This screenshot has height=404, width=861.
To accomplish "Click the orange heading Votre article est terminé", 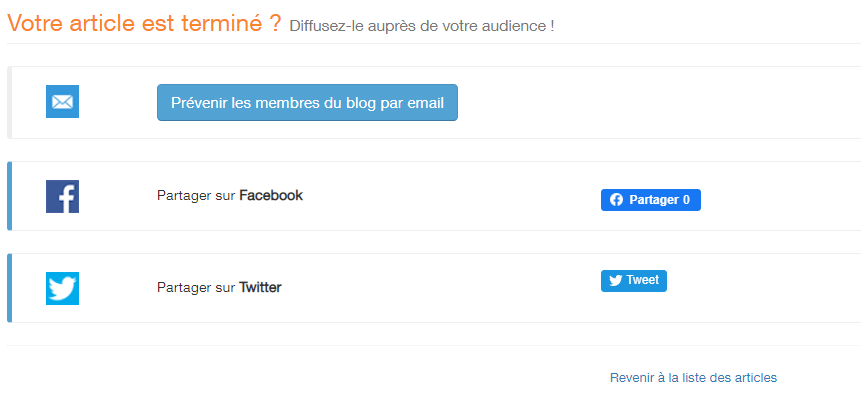I will (x=144, y=23).
